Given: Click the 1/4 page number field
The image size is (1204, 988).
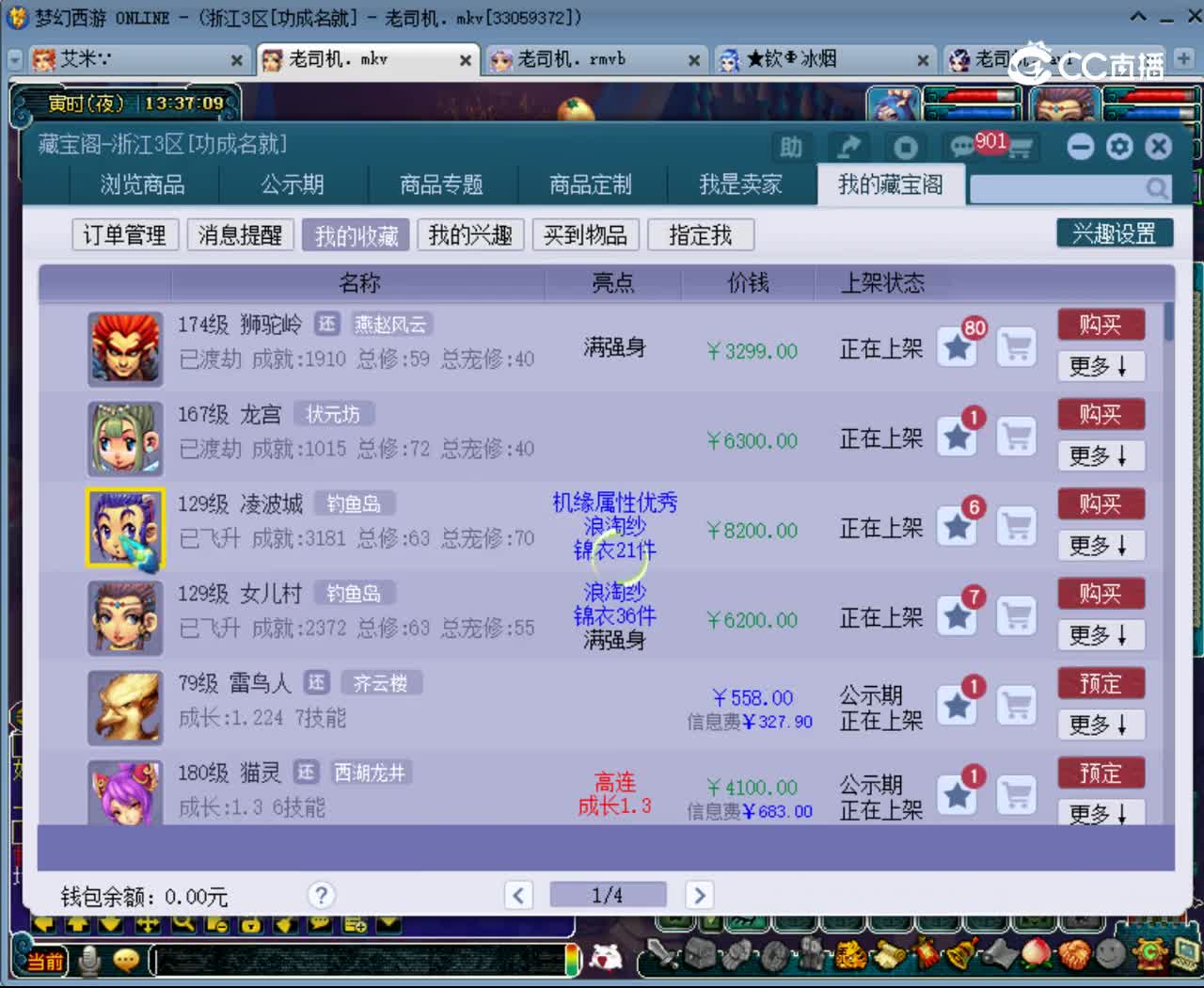Looking at the screenshot, I should pyautogui.click(x=608, y=895).
